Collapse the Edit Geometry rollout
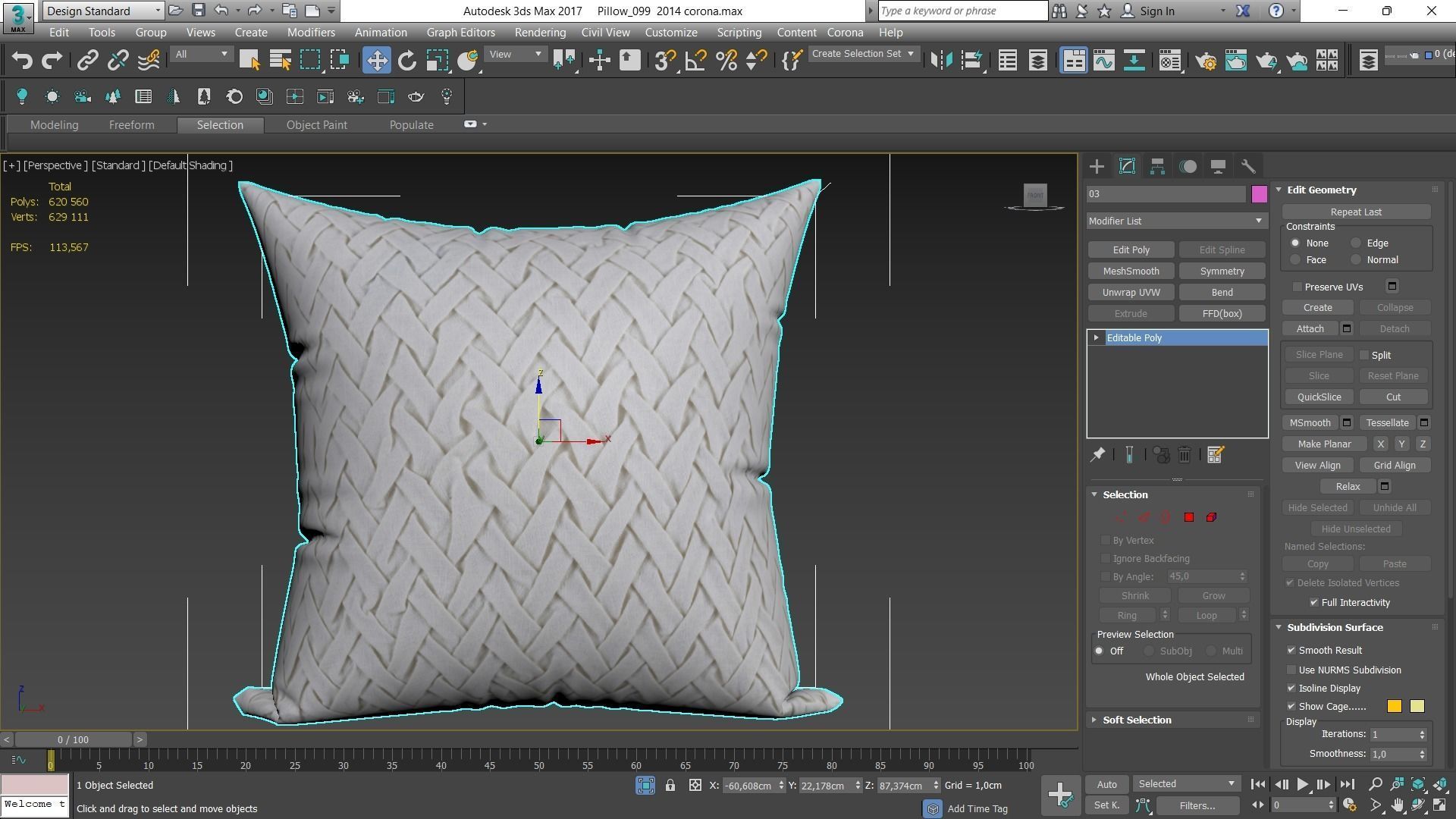This screenshot has height=819, width=1456. tap(1321, 190)
